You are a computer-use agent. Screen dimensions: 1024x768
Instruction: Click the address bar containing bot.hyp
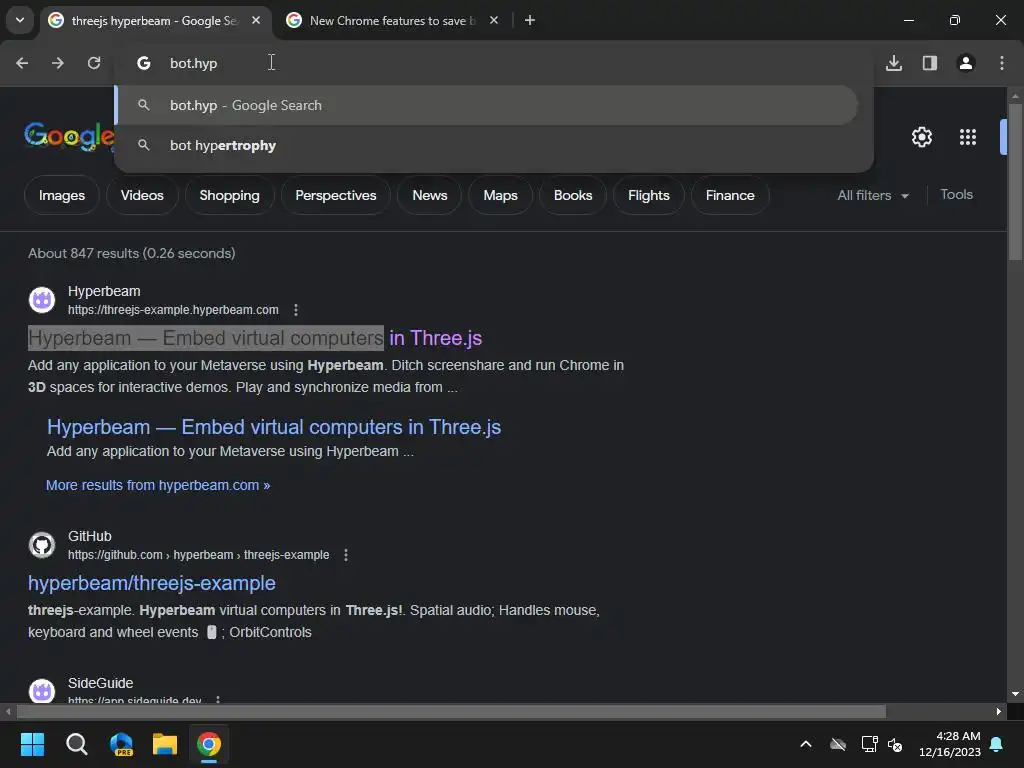pos(493,63)
